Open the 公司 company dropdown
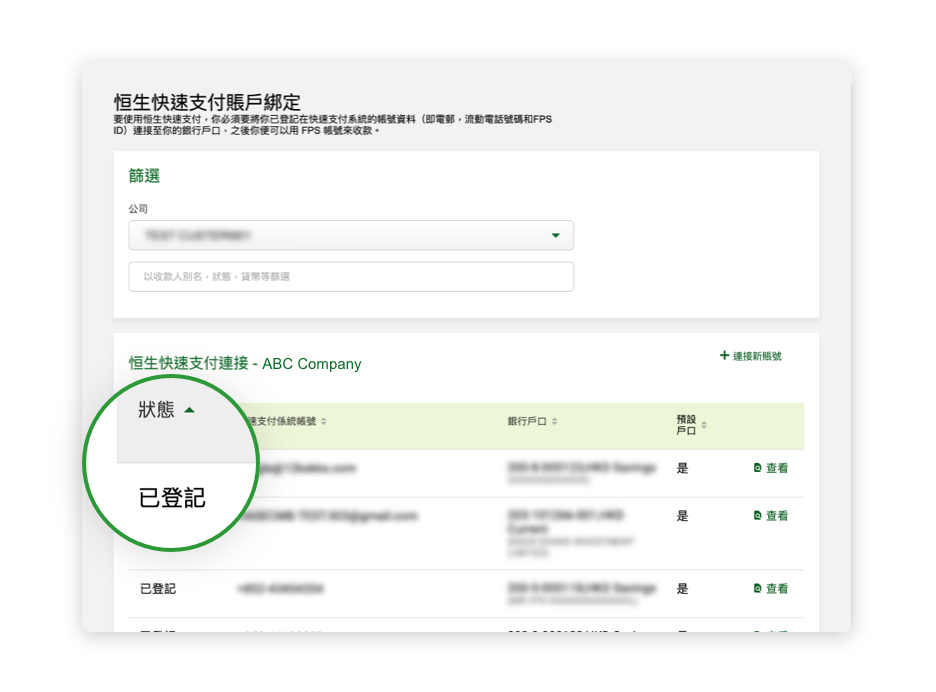Image resolution: width=936 pixels, height=692 pixels. pos(351,235)
